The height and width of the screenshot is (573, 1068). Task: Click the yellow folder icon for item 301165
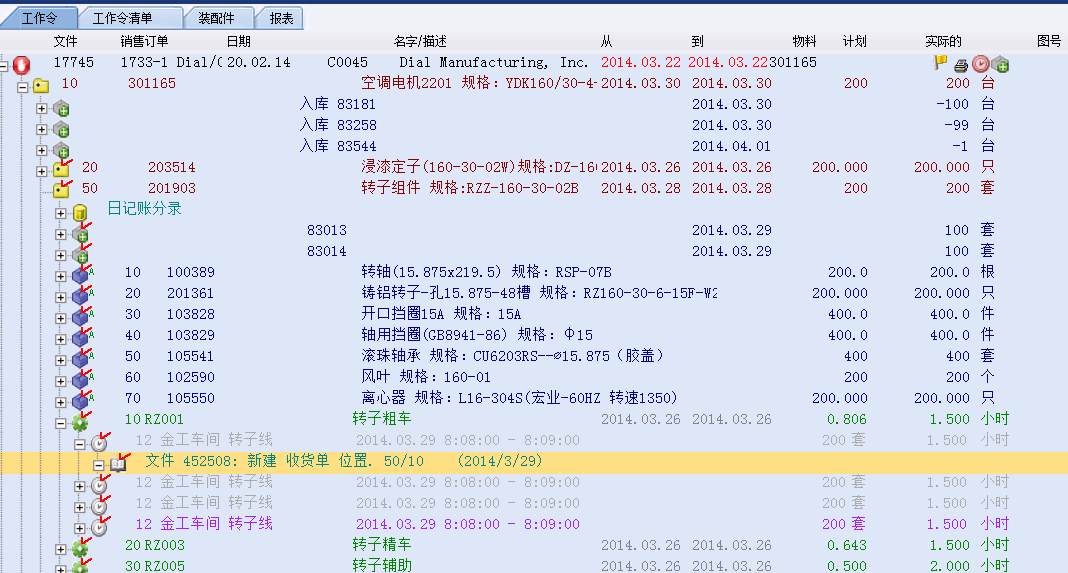41,85
